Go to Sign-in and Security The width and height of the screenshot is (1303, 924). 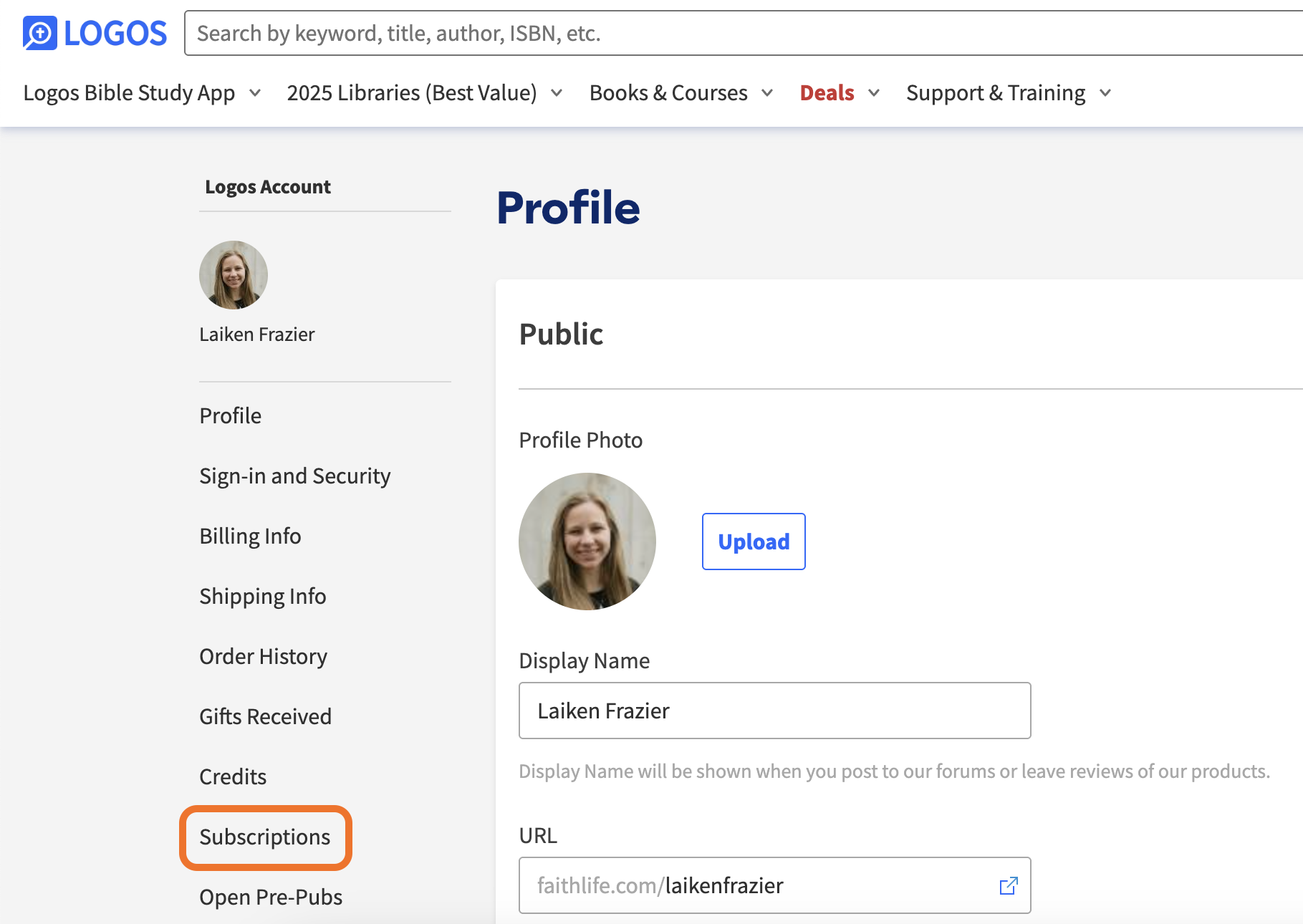295,476
